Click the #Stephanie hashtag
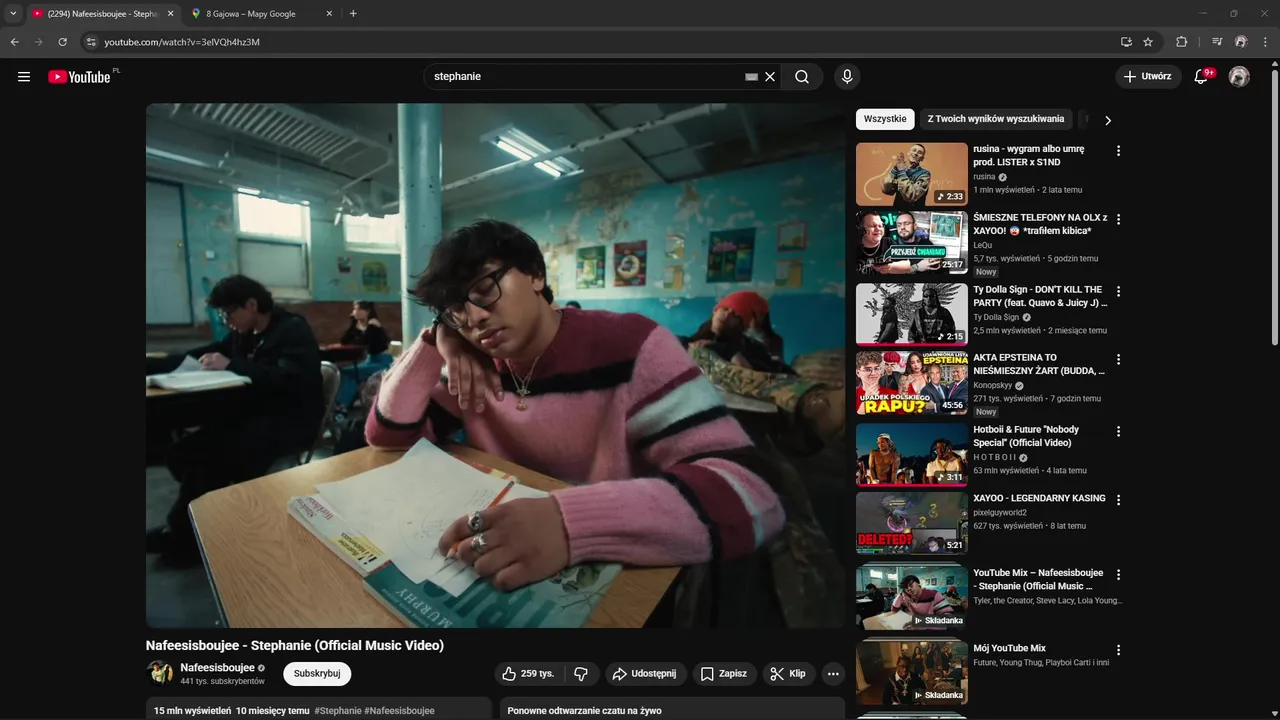The image size is (1280, 720). click(x=338, y=711)
